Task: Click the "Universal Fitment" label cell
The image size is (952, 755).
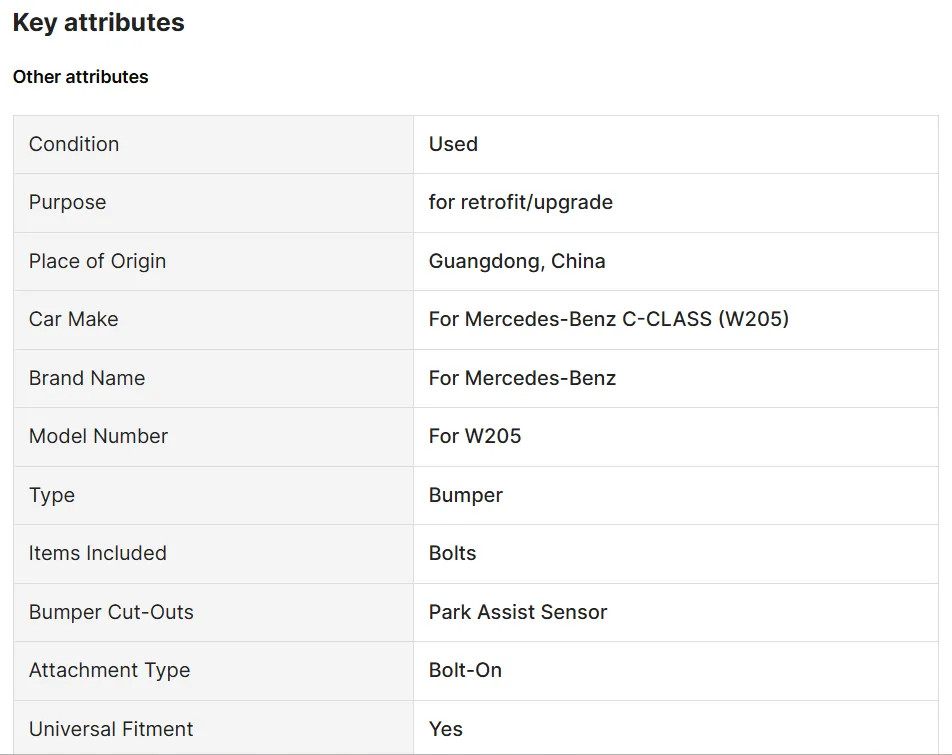Action: (x=111, y=729)
